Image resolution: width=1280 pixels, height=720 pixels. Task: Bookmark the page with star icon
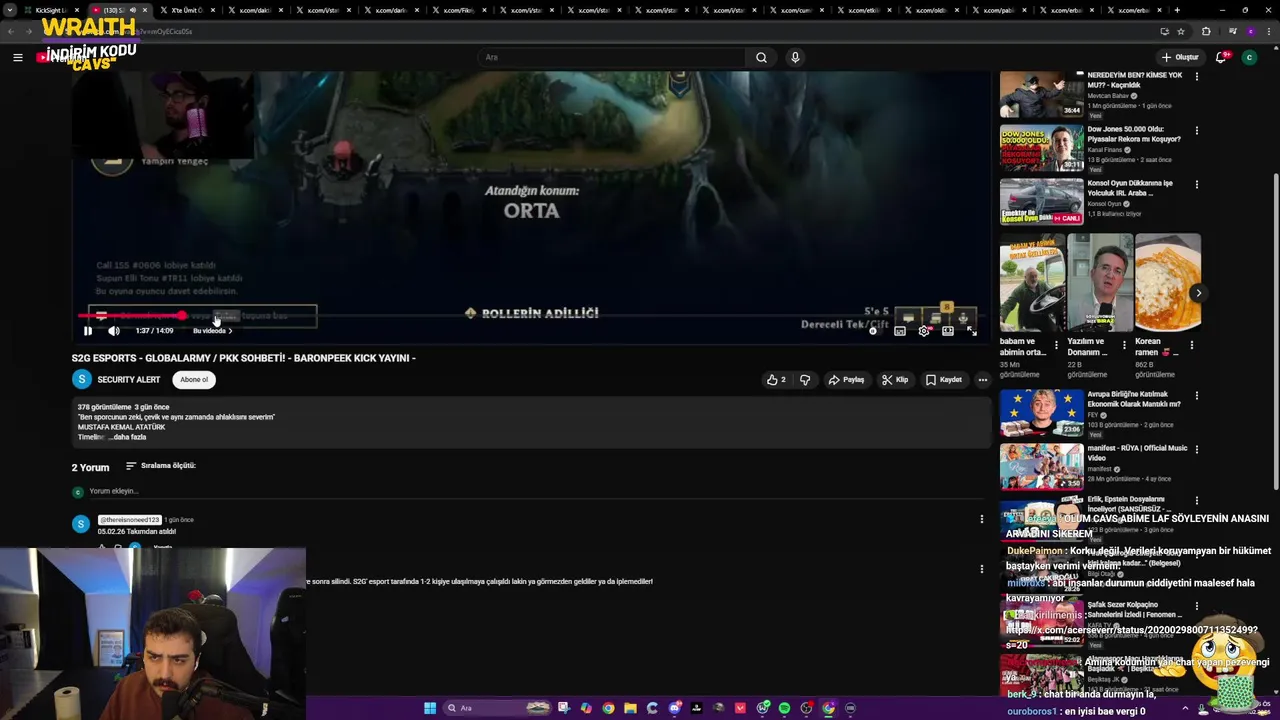pos(1180,31)
